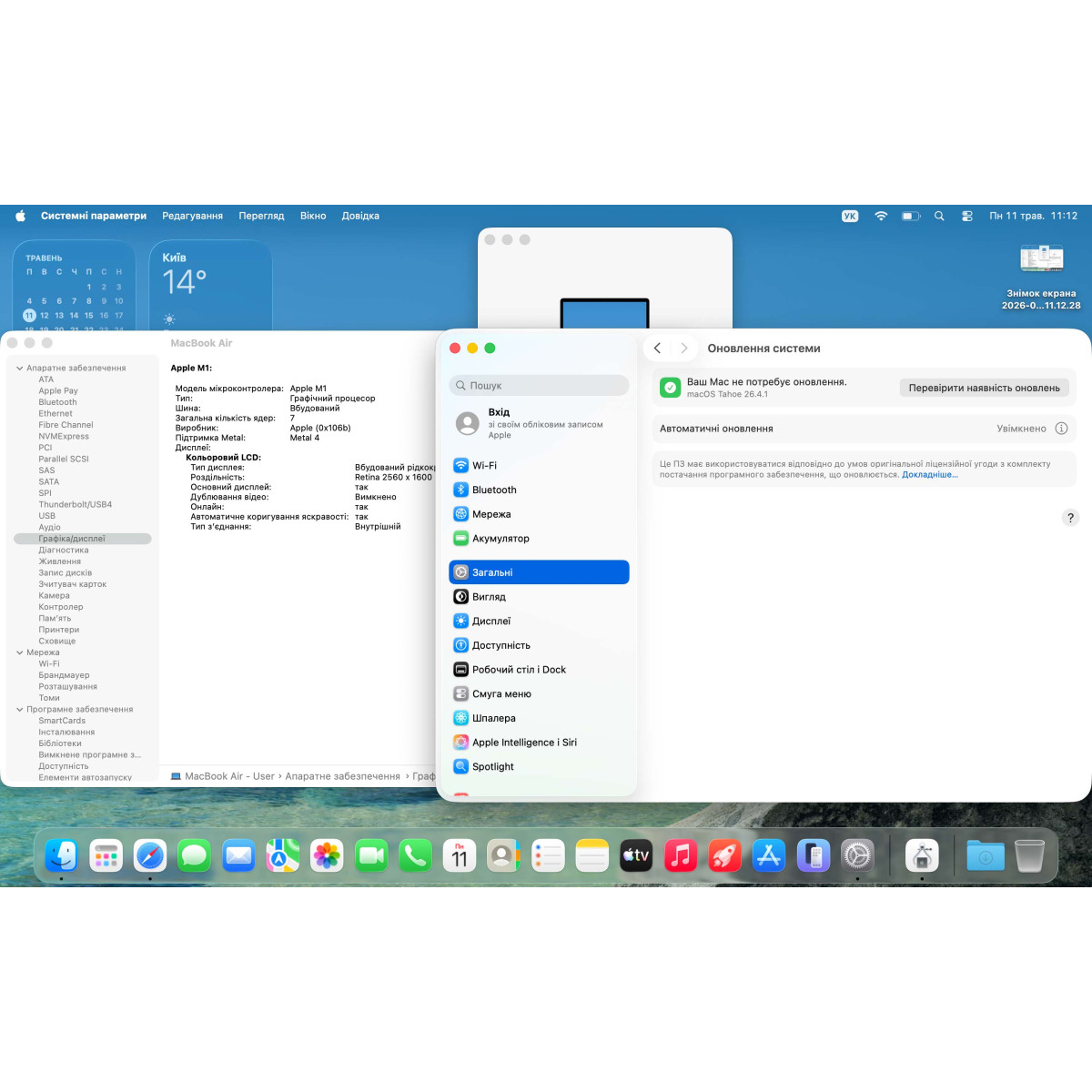Screen dimensions: 1092x1092
Task: Click battery status in menu bar
Action: pyautogui.click(x=911, y=216)
